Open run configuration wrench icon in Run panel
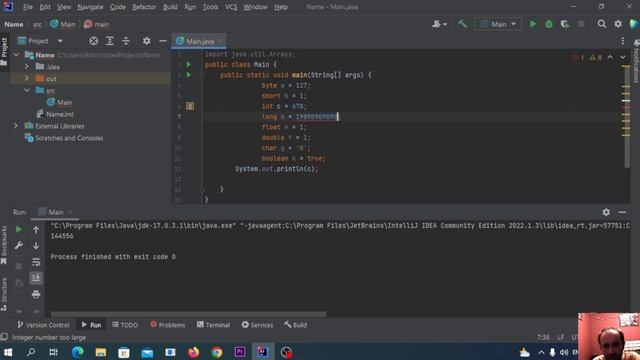The width and height of the screenshot is (640, 360). [x=19, y=246]
